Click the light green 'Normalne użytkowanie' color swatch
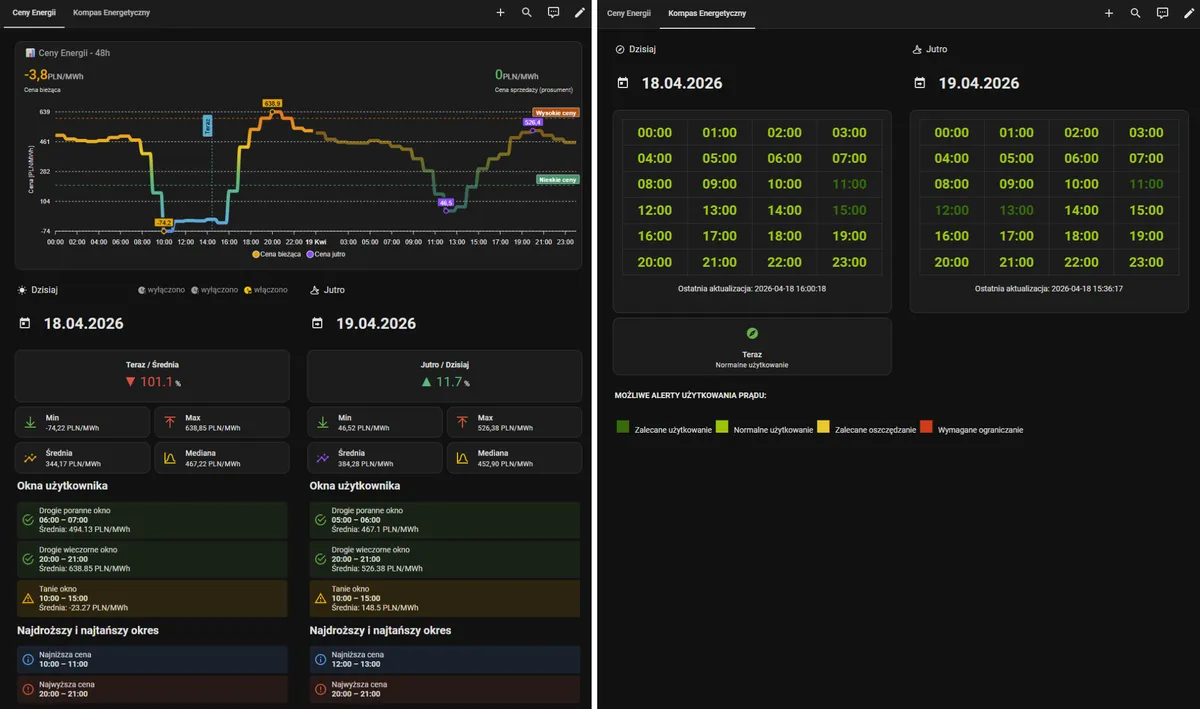The width and height of the screenshot is (1200, 709). pos(722,427)
